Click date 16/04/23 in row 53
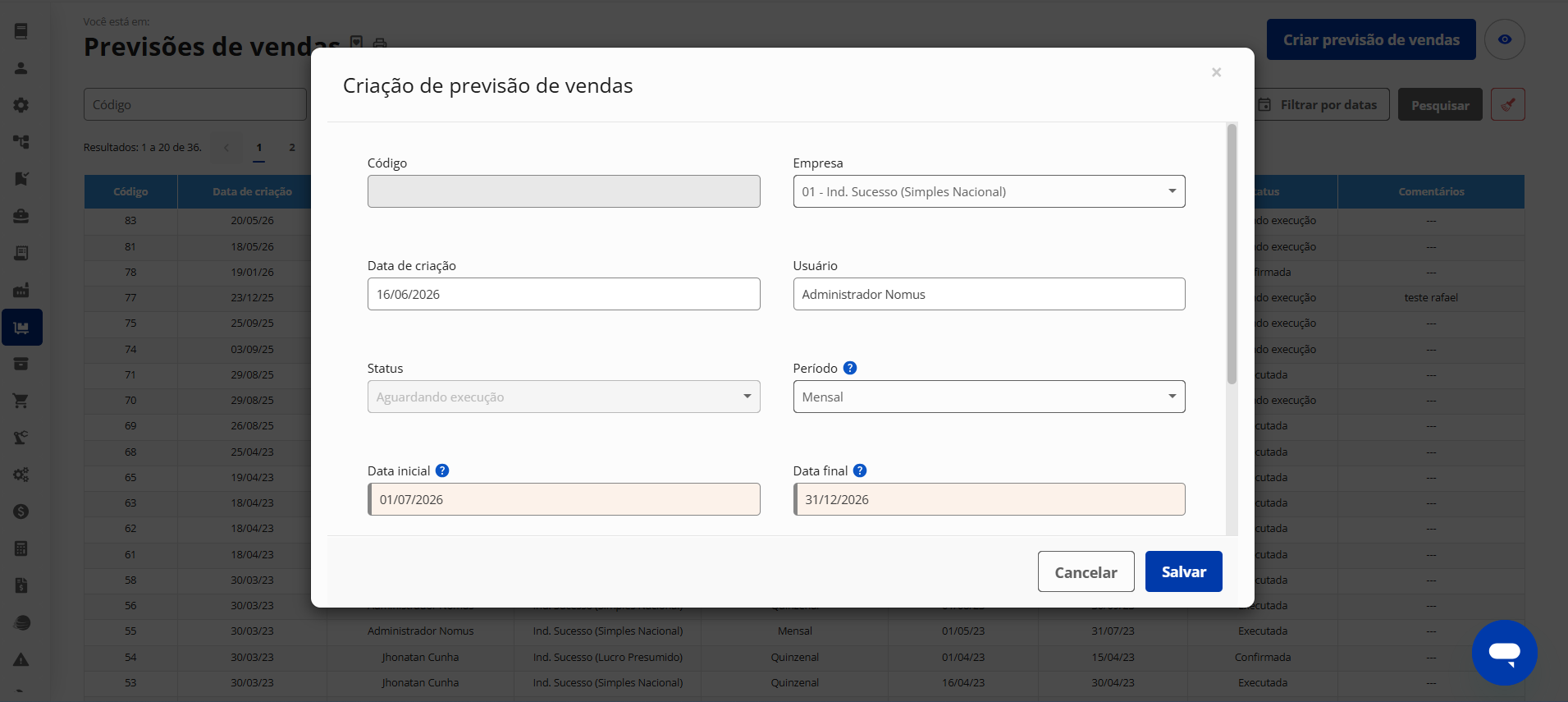This screenshot has width=1568, height=702. pos(963,682)
